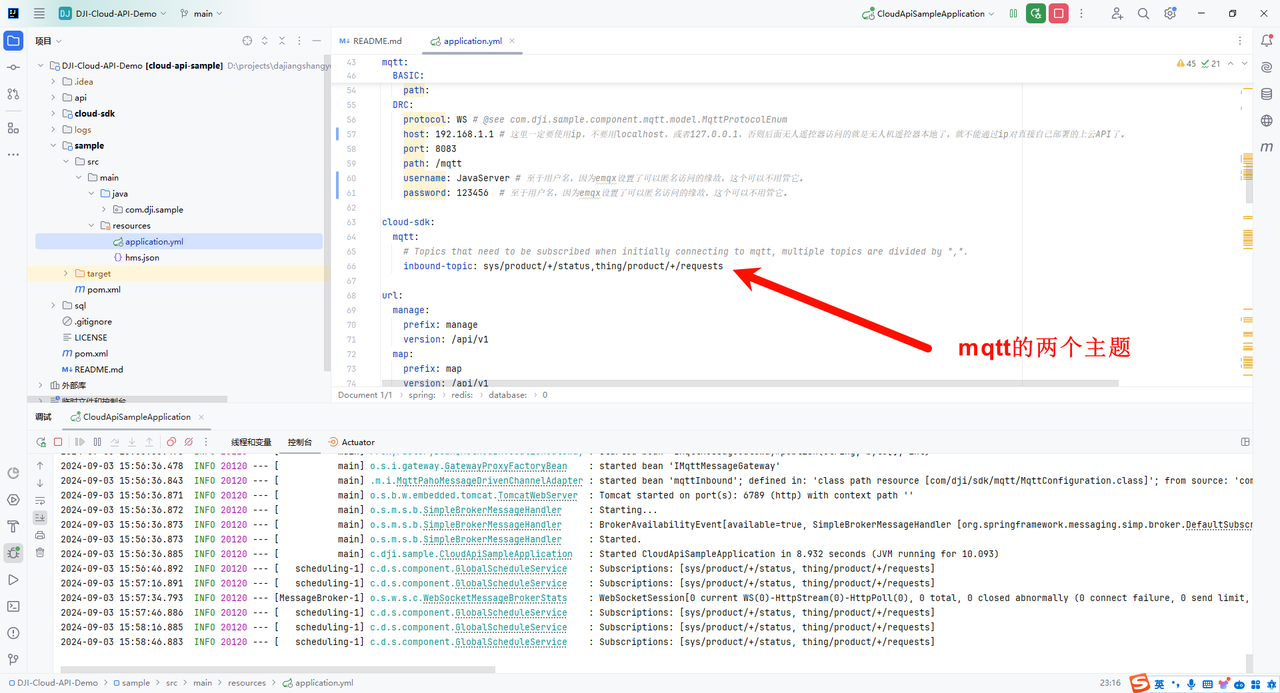
Task: Open 线程和变量 debug tab
Action: click(x=251, y=442)
